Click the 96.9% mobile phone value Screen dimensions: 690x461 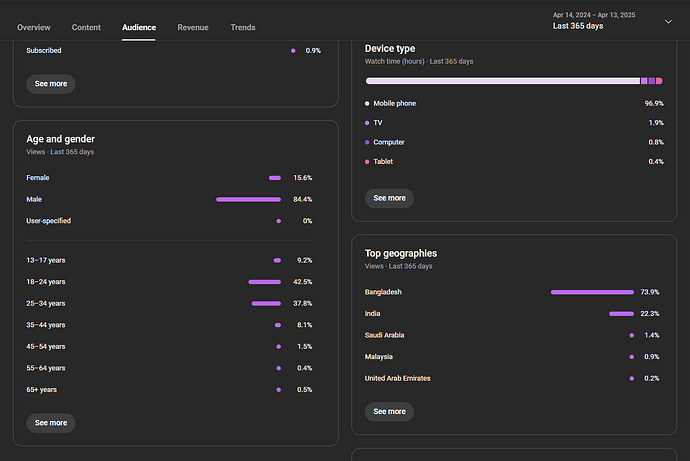(x=654, y=103)
